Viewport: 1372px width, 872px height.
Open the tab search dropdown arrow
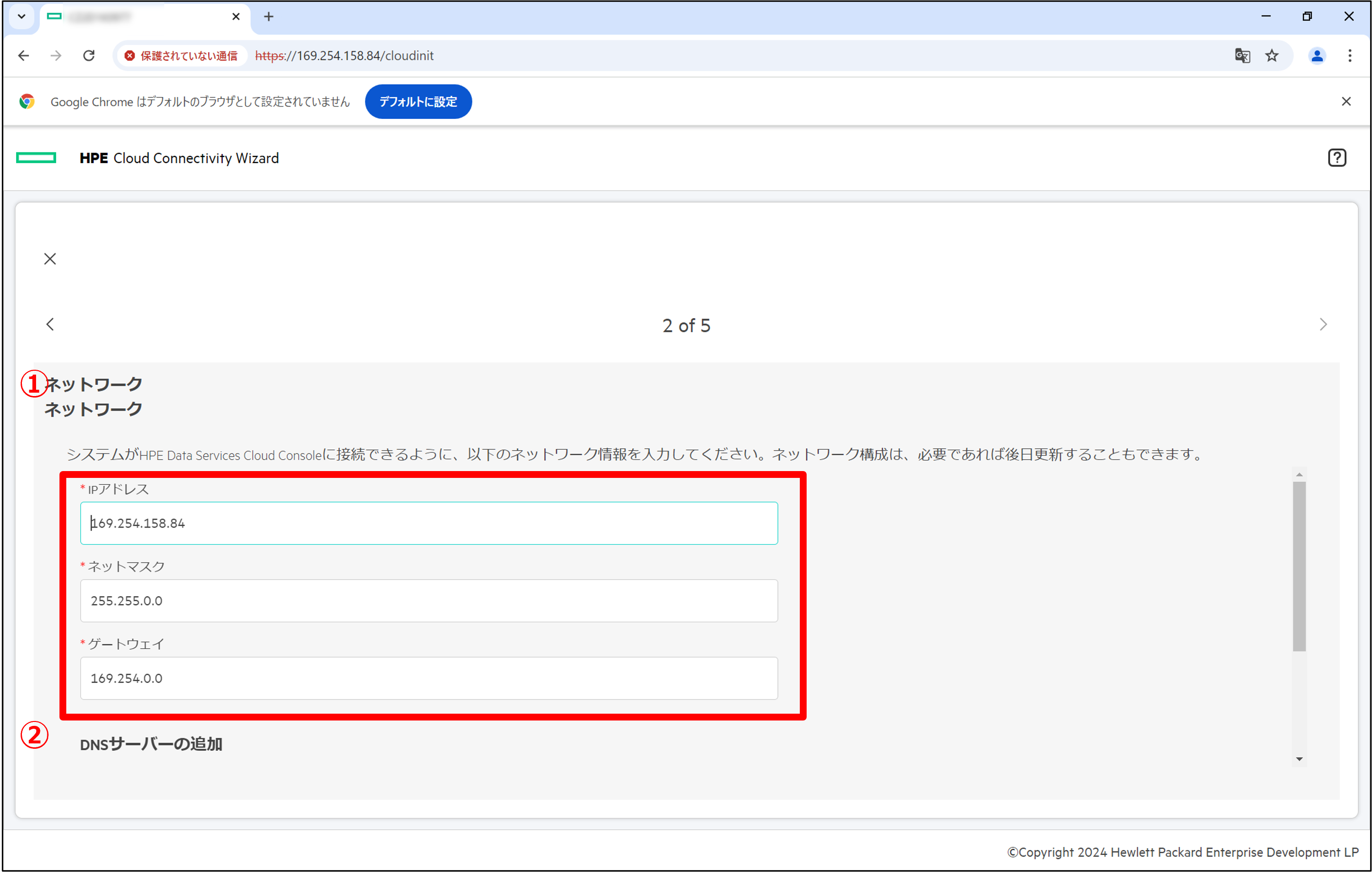pyautogui.click(x=21, y=17)
